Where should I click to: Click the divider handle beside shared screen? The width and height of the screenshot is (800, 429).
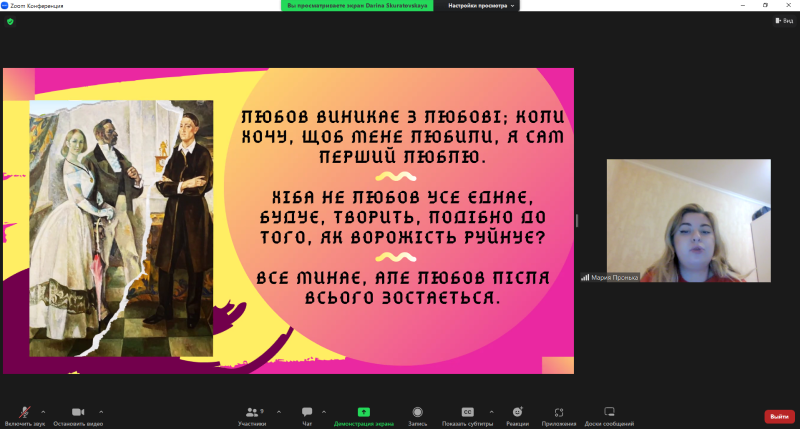pos(577,220)
